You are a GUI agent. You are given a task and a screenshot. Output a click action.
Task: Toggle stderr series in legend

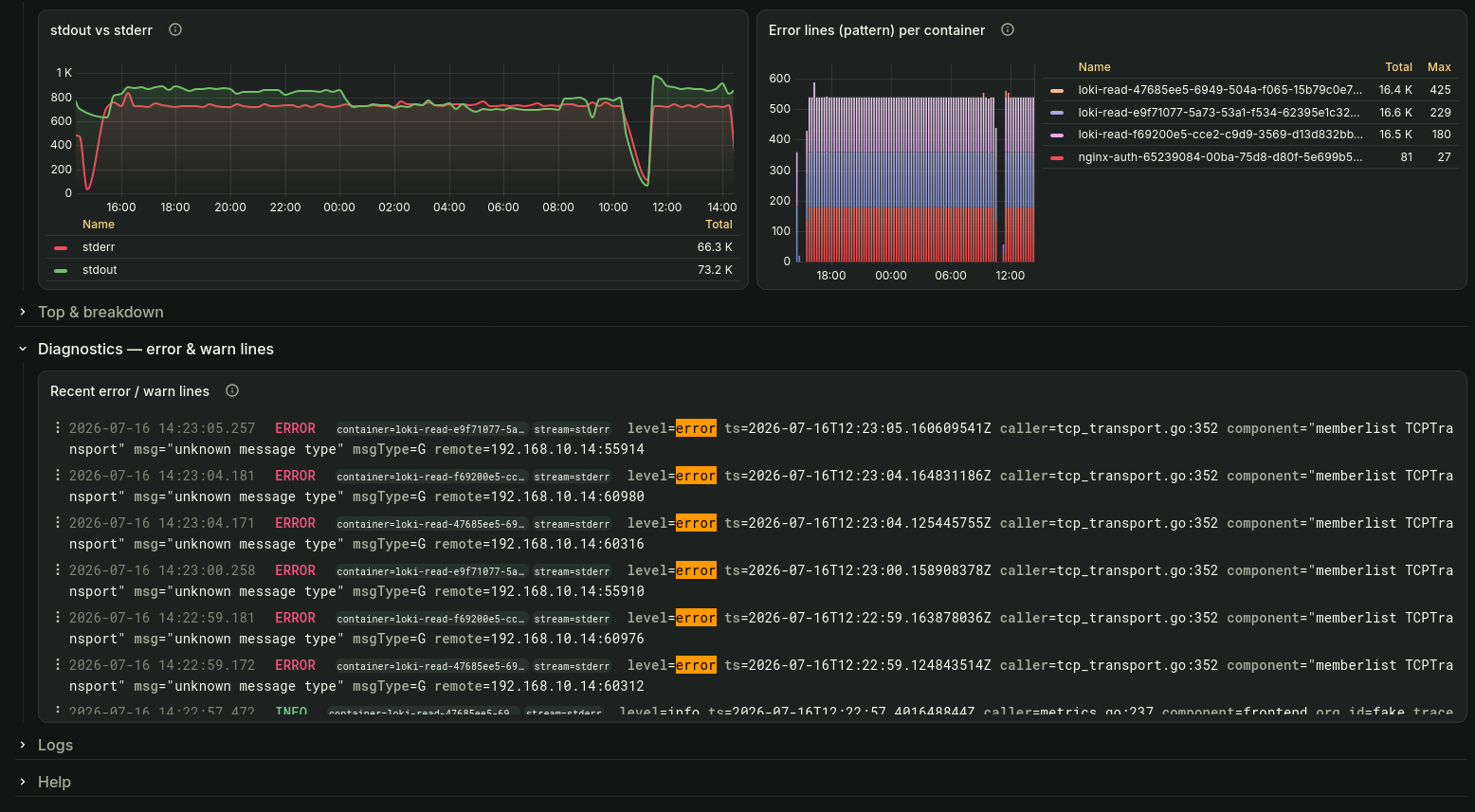(x=99, y=247)
